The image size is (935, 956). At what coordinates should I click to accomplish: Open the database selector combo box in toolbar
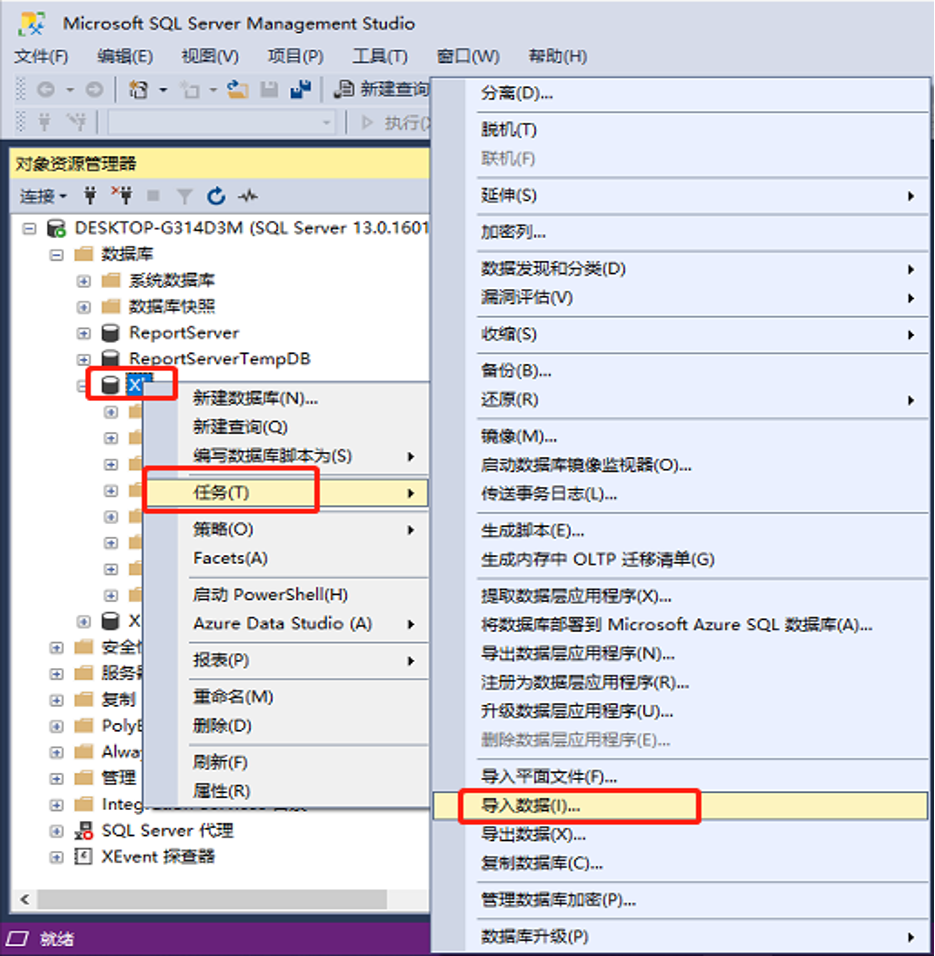pyautogui.click(x=222, y=123)
